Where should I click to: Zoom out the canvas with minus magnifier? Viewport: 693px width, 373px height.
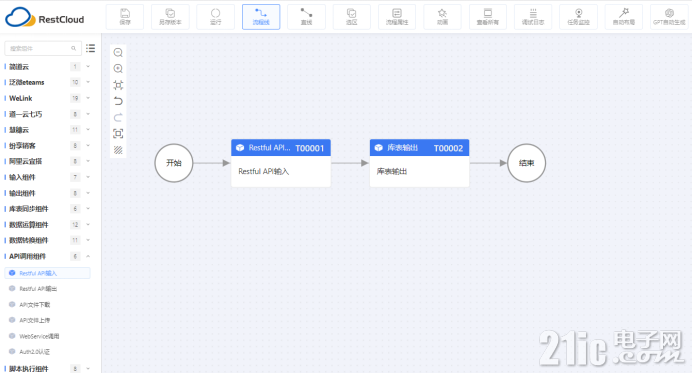pos(118,53)
